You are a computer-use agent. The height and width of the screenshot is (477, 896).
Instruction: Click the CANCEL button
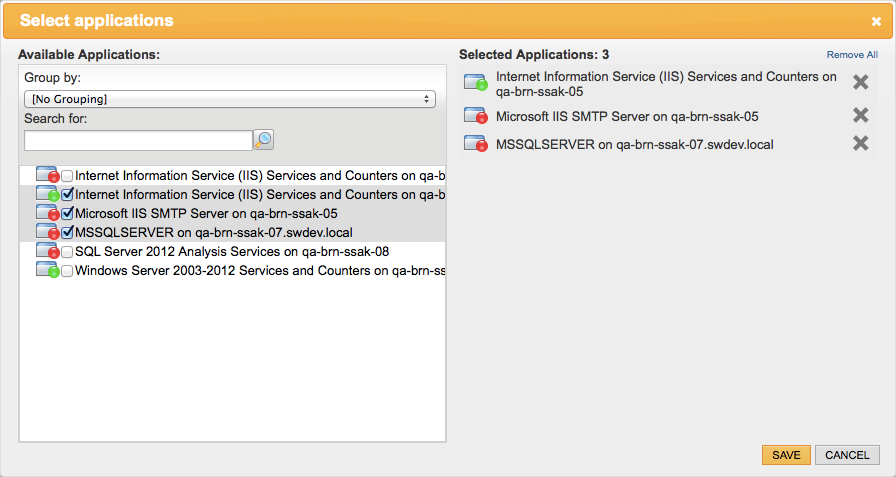pos(847,455)
